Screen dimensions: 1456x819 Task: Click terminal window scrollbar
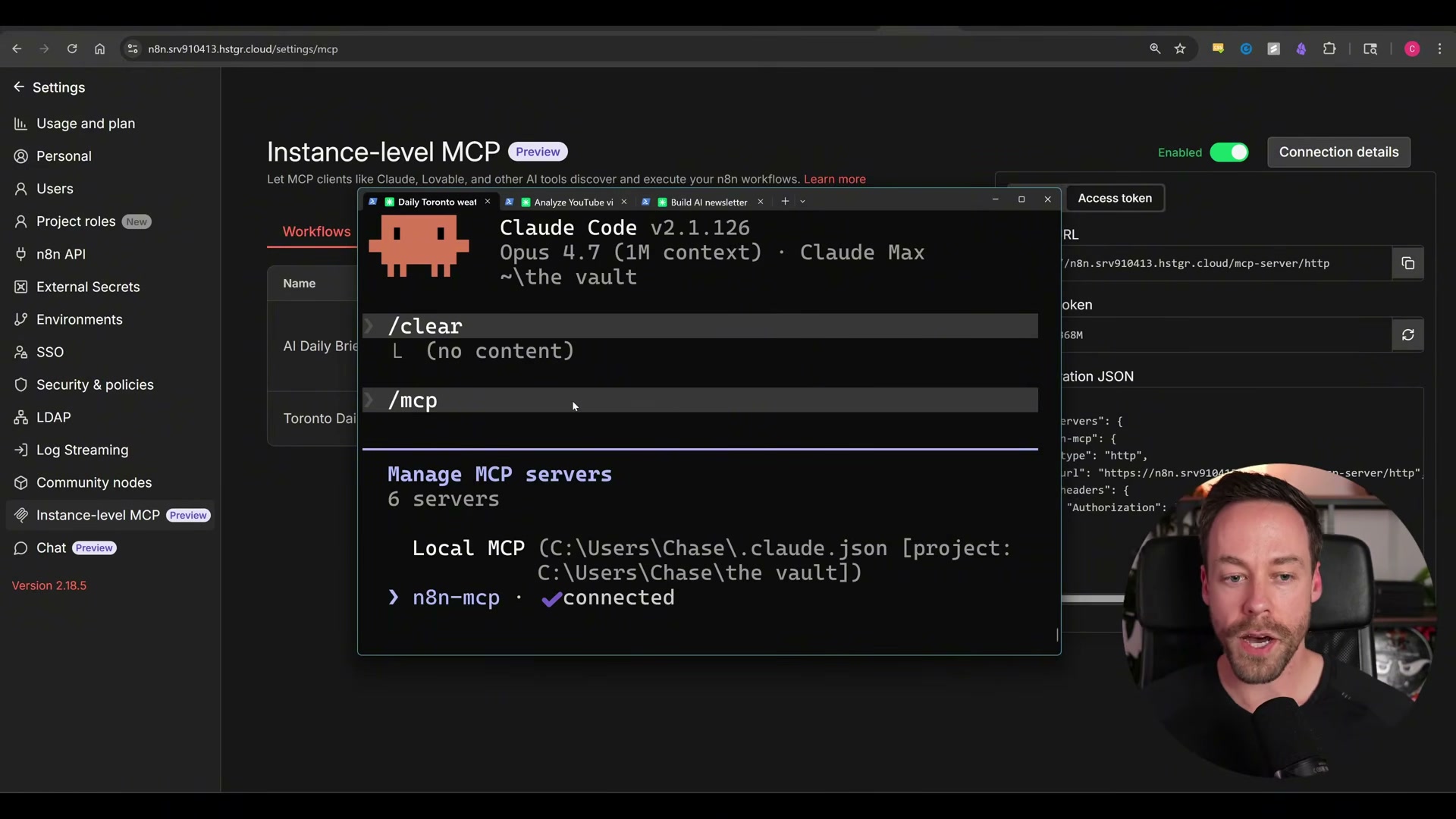tap(1057, 635)
